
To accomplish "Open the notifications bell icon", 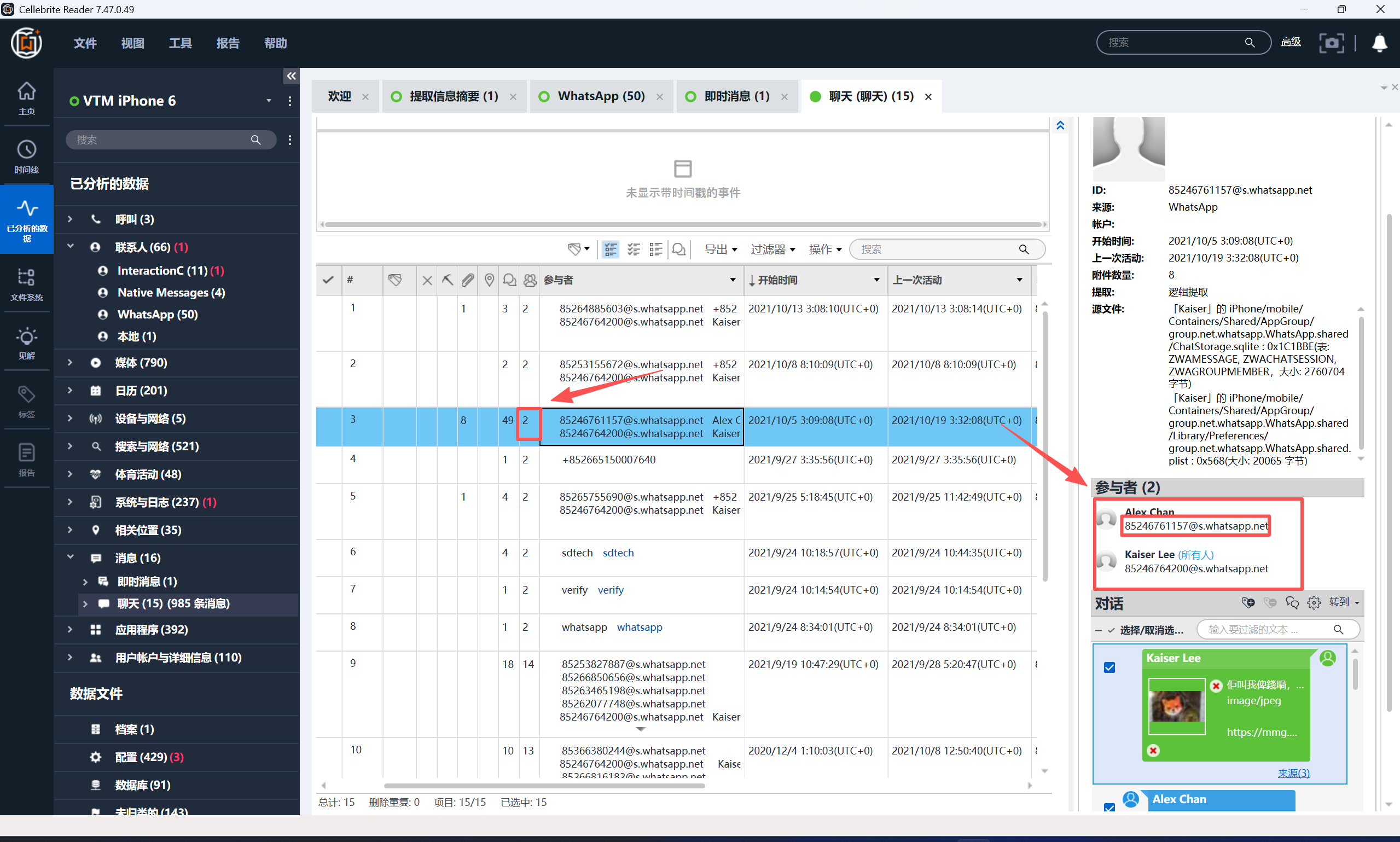I will click(1379, 43).
